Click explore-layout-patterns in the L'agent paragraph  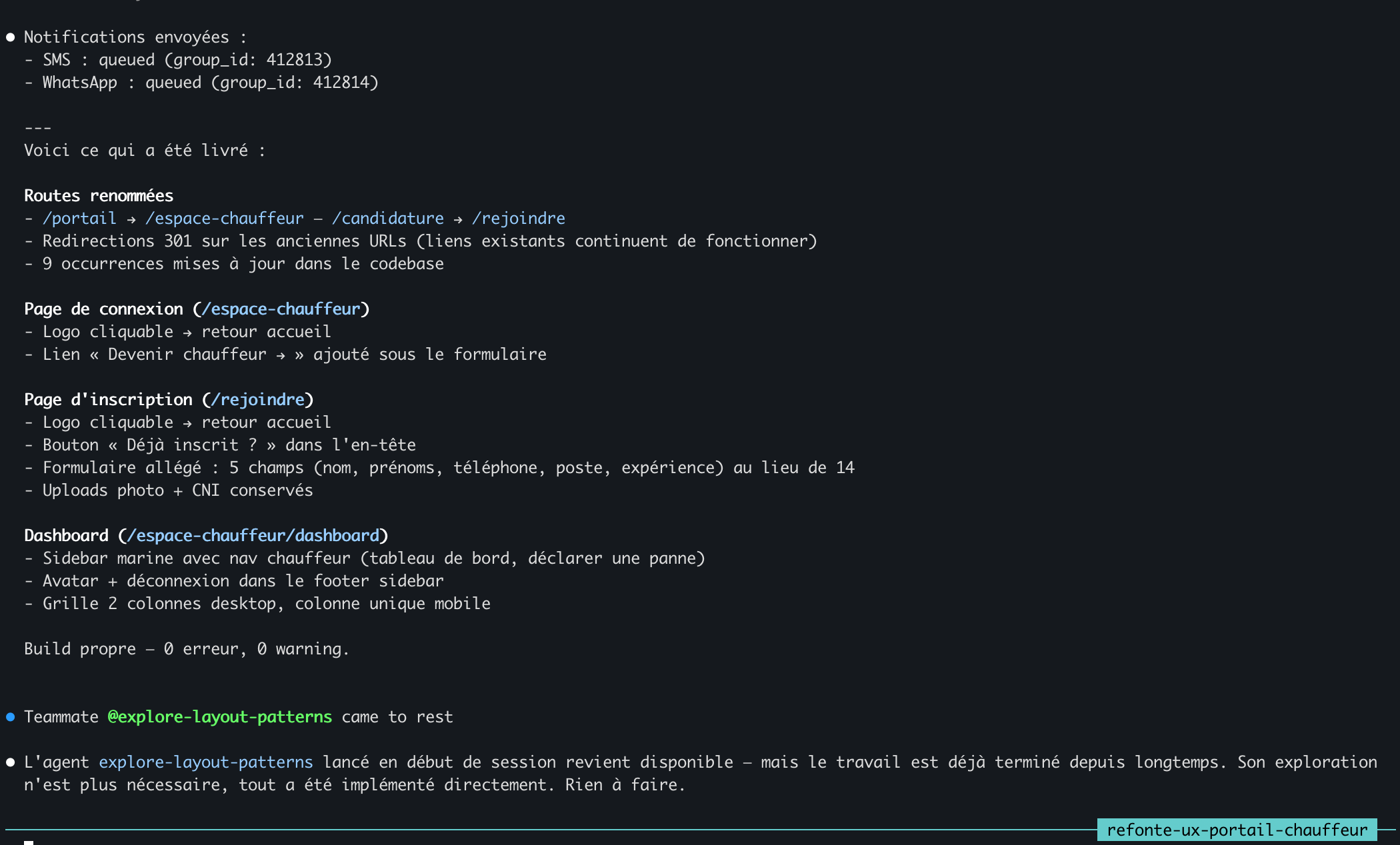[206, 762]
